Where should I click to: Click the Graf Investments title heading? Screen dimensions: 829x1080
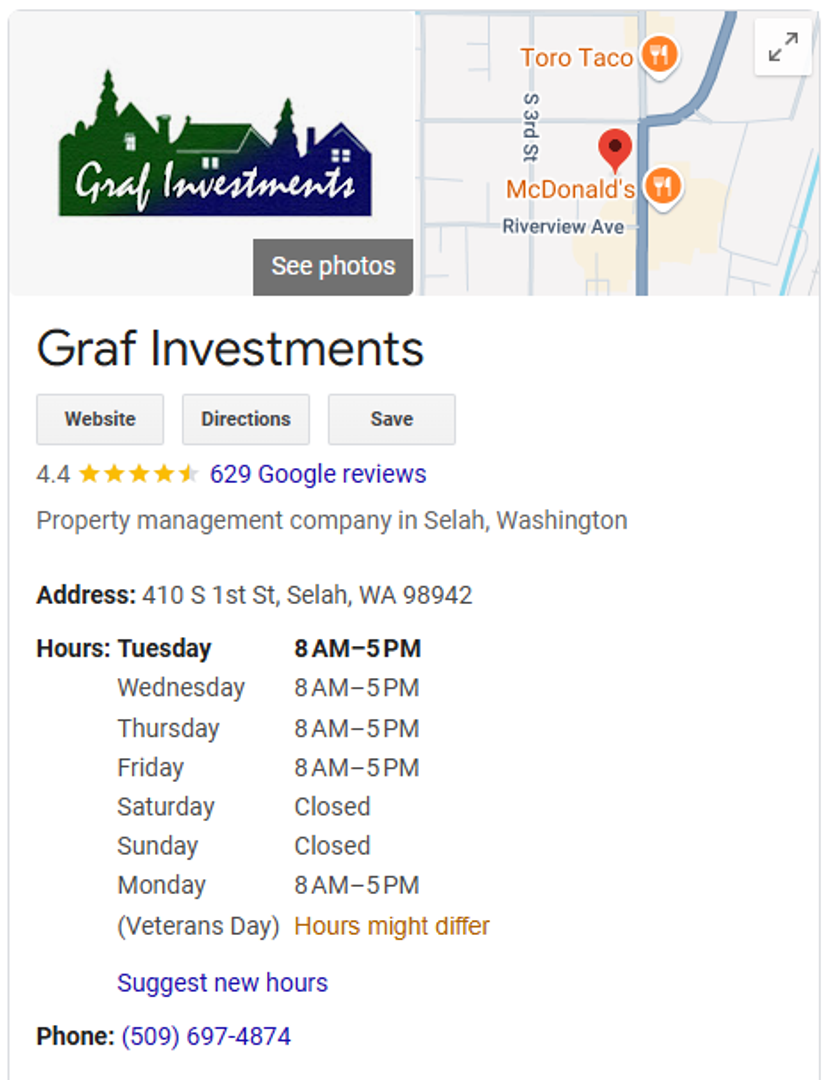230,349
